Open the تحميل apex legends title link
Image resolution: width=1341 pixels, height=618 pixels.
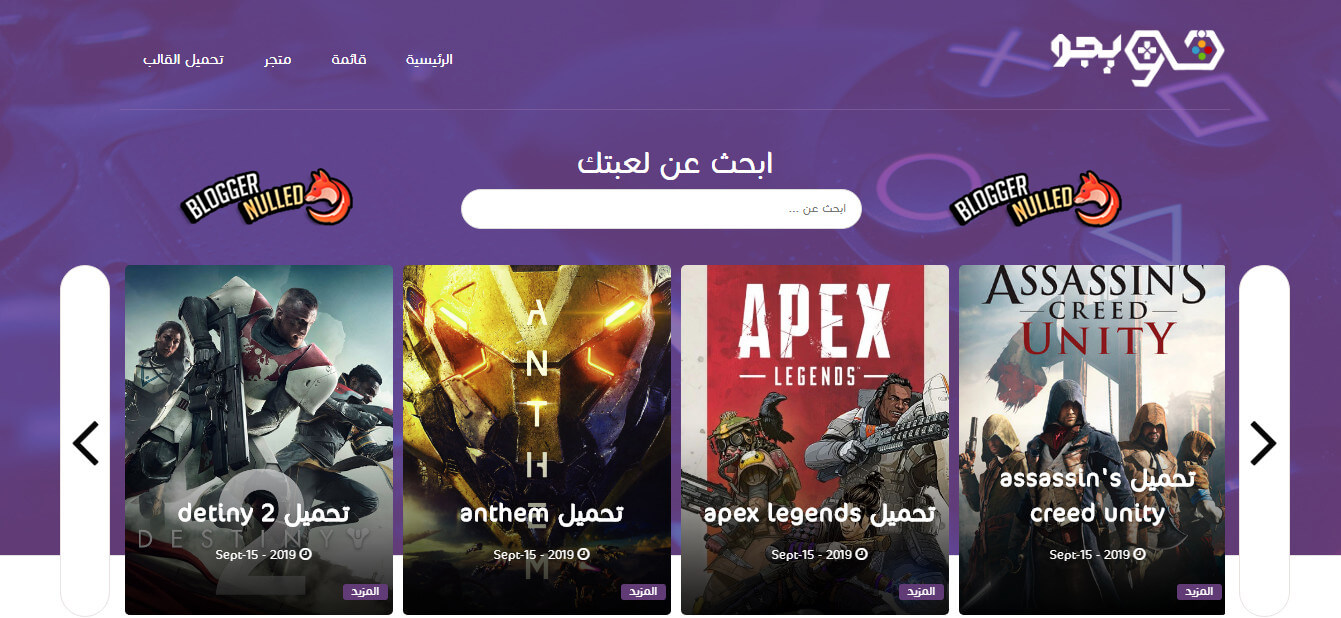click(x=819, y=513)
